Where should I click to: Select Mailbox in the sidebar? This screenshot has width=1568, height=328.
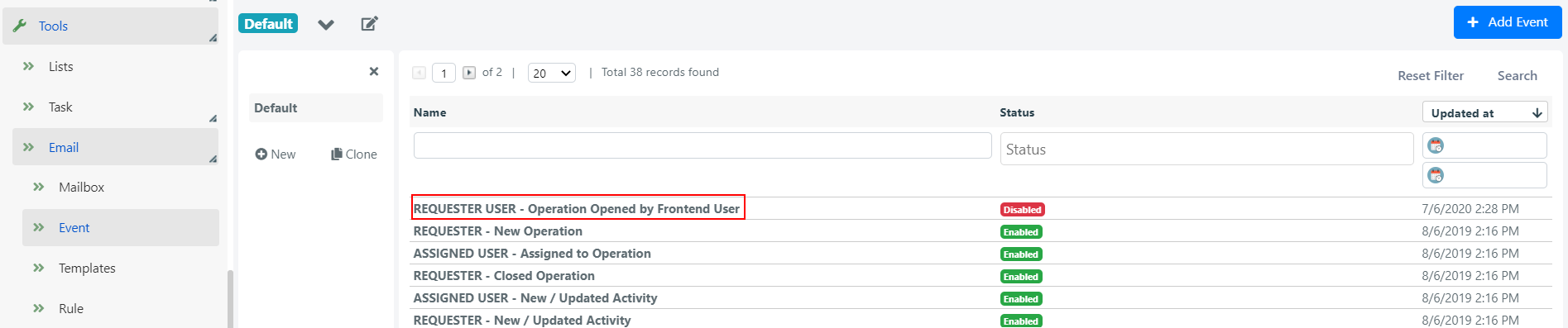pyautogui.click(x=81, y=188)
